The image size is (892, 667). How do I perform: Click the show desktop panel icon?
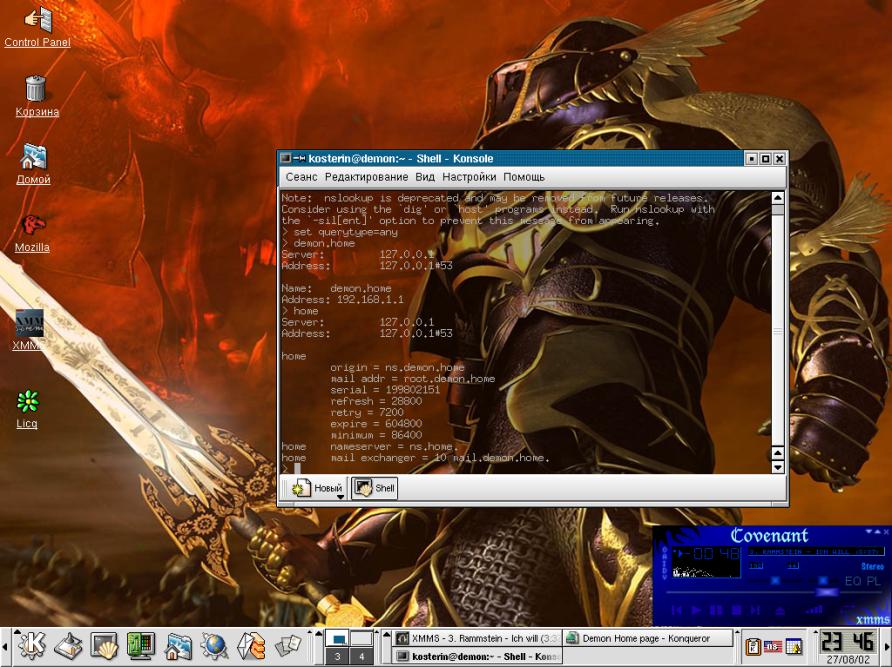tap(68, 646)
